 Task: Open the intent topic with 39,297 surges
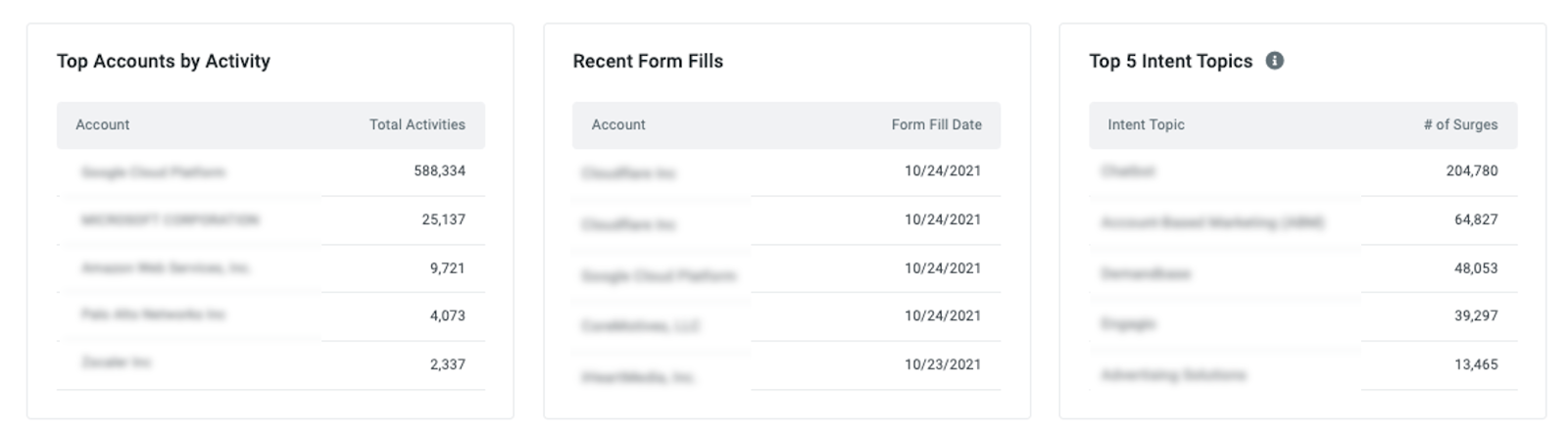pyautogui.click(x=1302, y=315)
